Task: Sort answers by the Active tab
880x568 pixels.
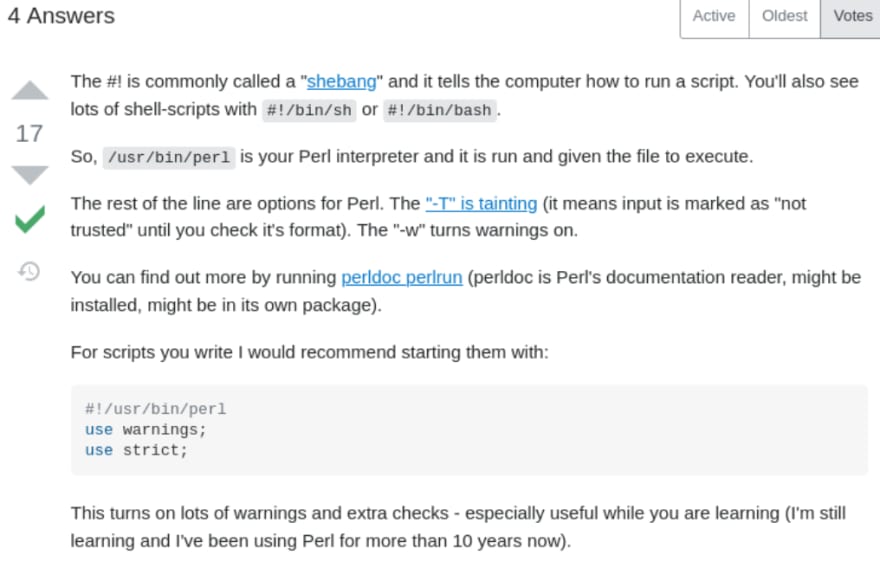Action: [714, 17]
